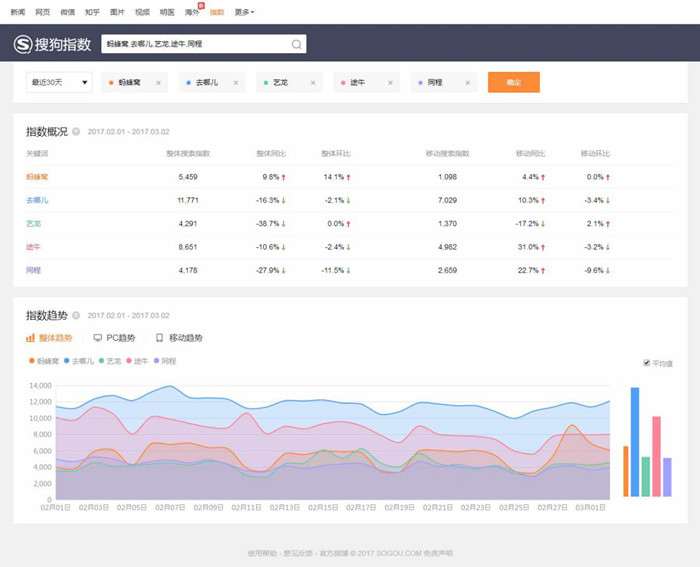This screenshot has width=700, height=567.
Task: Switch to the 移动趋势 tab
Action: click(x=179, y=338)
